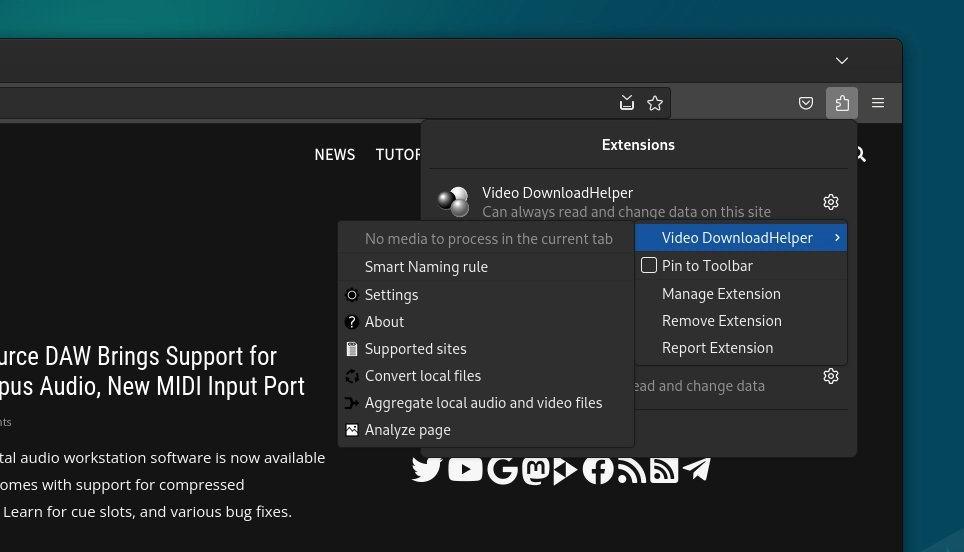Enable the Pin to Toolbar checkbox
Viewport: 964px width, 552px height.
(649, 266)
